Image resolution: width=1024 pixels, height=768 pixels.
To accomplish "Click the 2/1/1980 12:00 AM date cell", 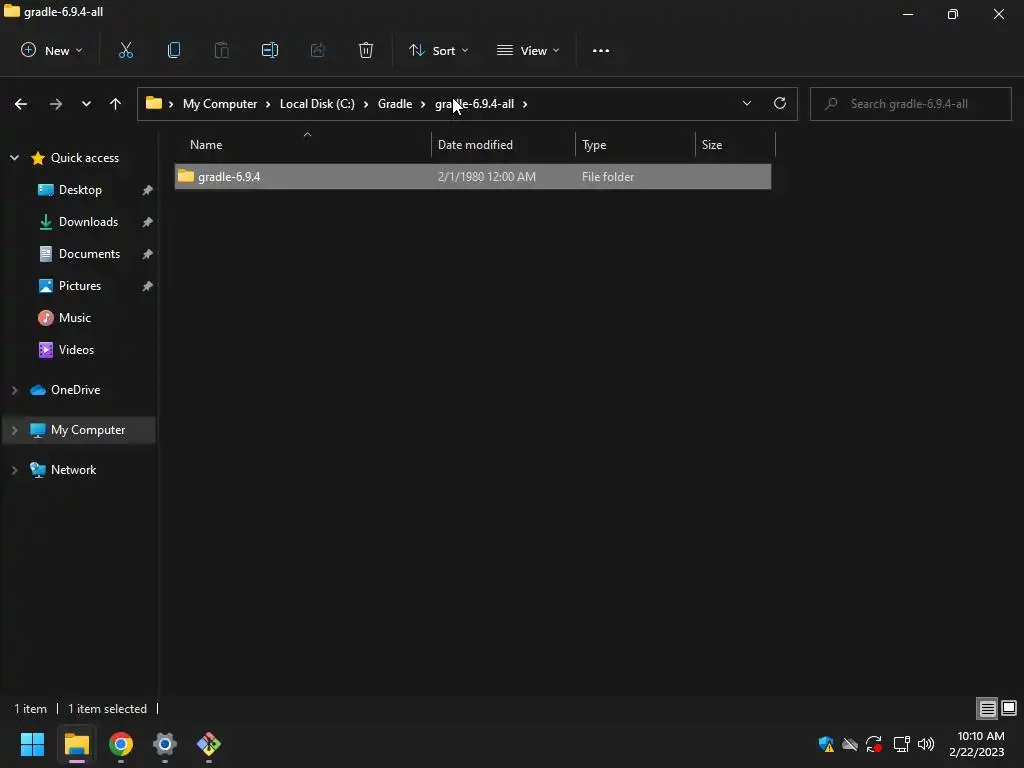I will (487, 176).
